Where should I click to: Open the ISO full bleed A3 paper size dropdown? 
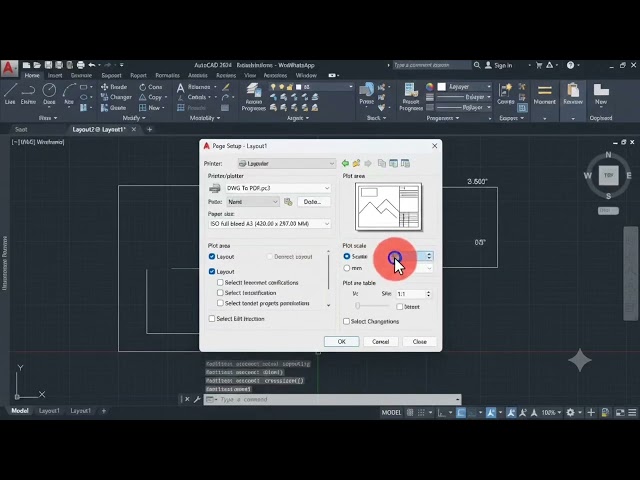[x=269, y=224]
